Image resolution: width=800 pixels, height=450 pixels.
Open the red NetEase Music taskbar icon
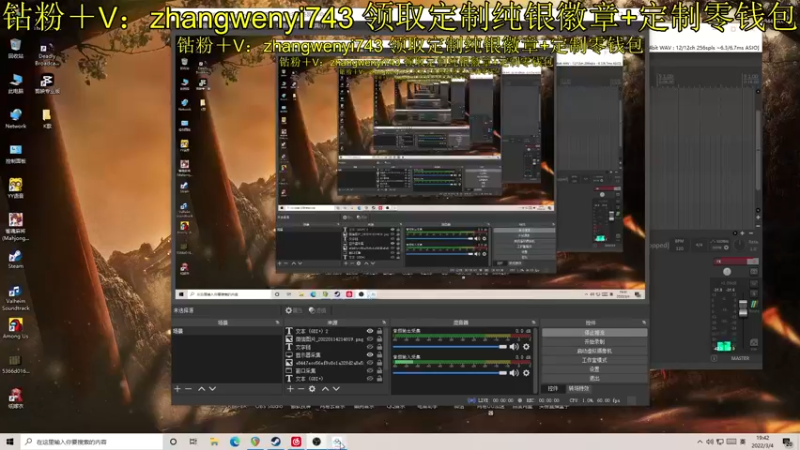pos(296,442)
